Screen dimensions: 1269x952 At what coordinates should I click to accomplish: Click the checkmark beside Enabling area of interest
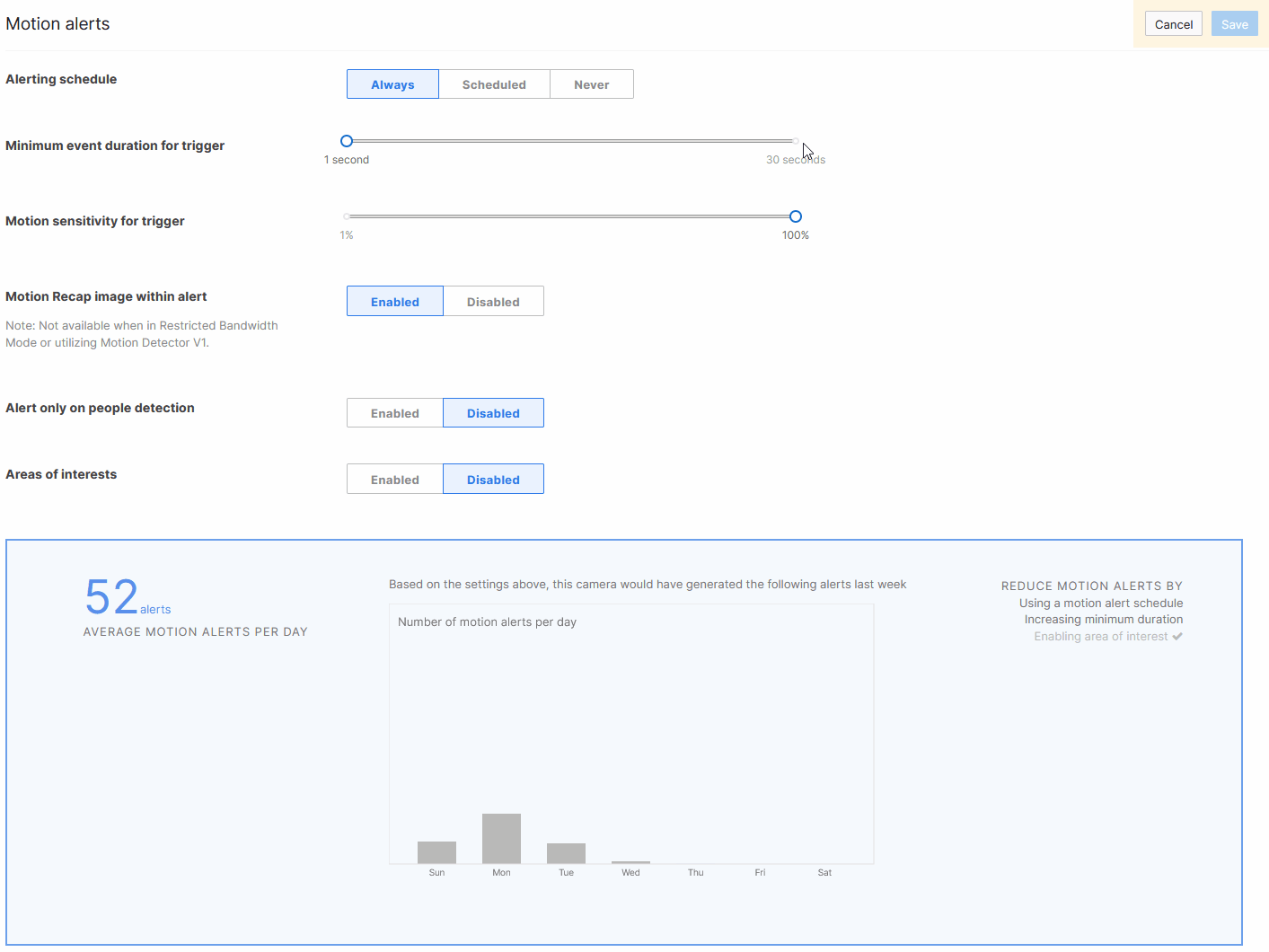pyautogui.click(x=1177, y=637)
